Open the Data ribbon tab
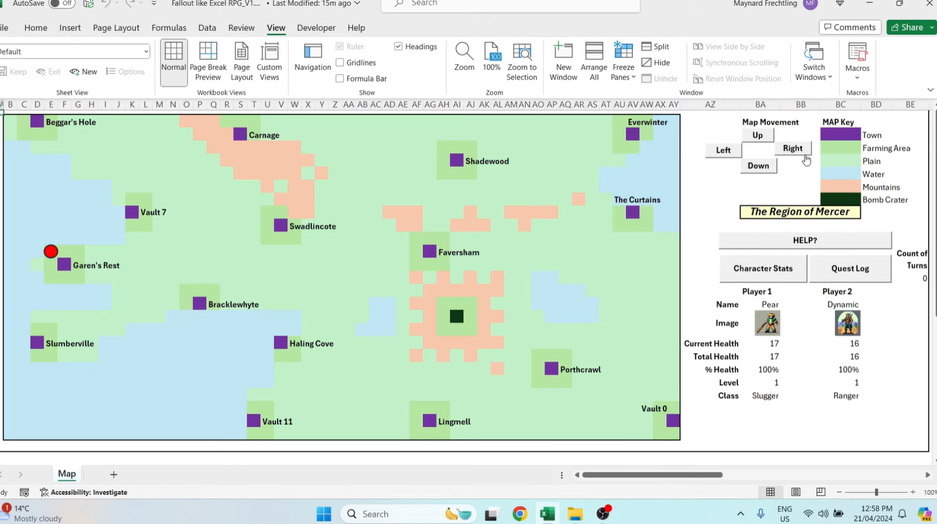937x524 pixels. tap(207, 27)
